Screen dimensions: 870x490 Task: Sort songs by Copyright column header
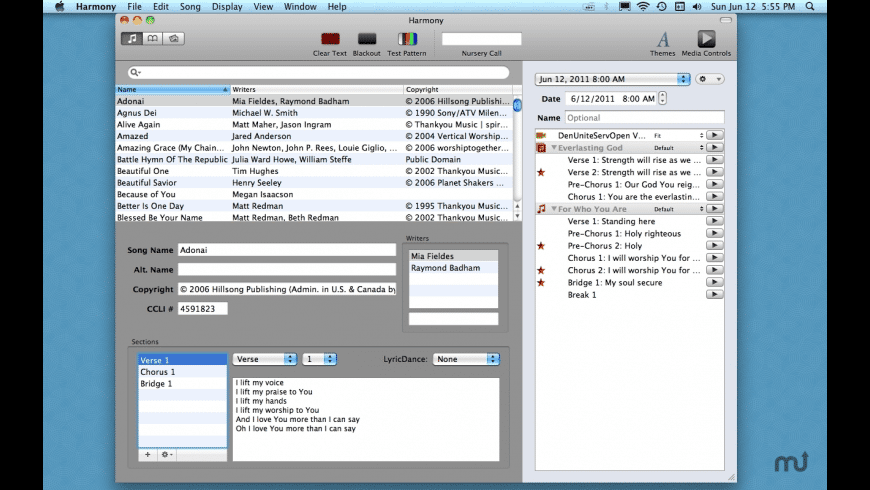pyautogui.click(x=458, y=89)
